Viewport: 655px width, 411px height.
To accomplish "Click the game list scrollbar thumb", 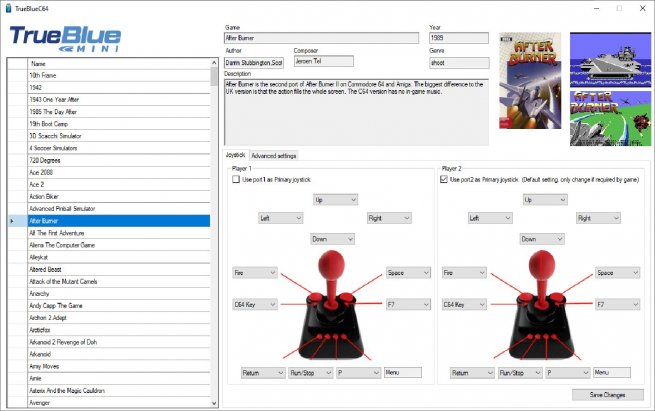I will (214, 76).
